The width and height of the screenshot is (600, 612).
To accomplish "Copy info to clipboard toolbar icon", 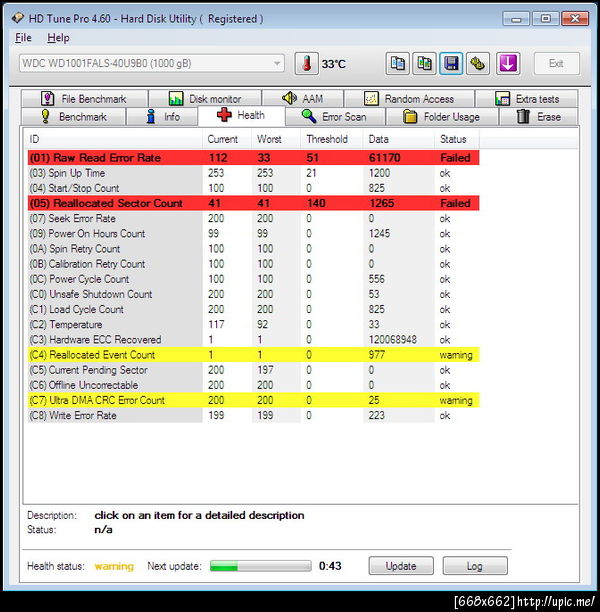I will tap(397, 63).
